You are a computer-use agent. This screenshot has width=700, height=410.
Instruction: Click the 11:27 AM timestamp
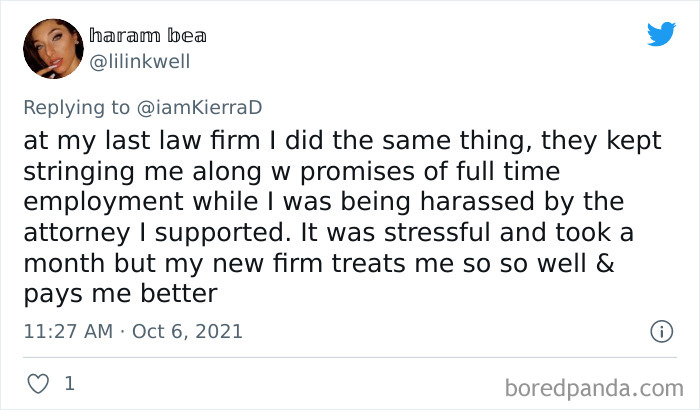(66, 331)
